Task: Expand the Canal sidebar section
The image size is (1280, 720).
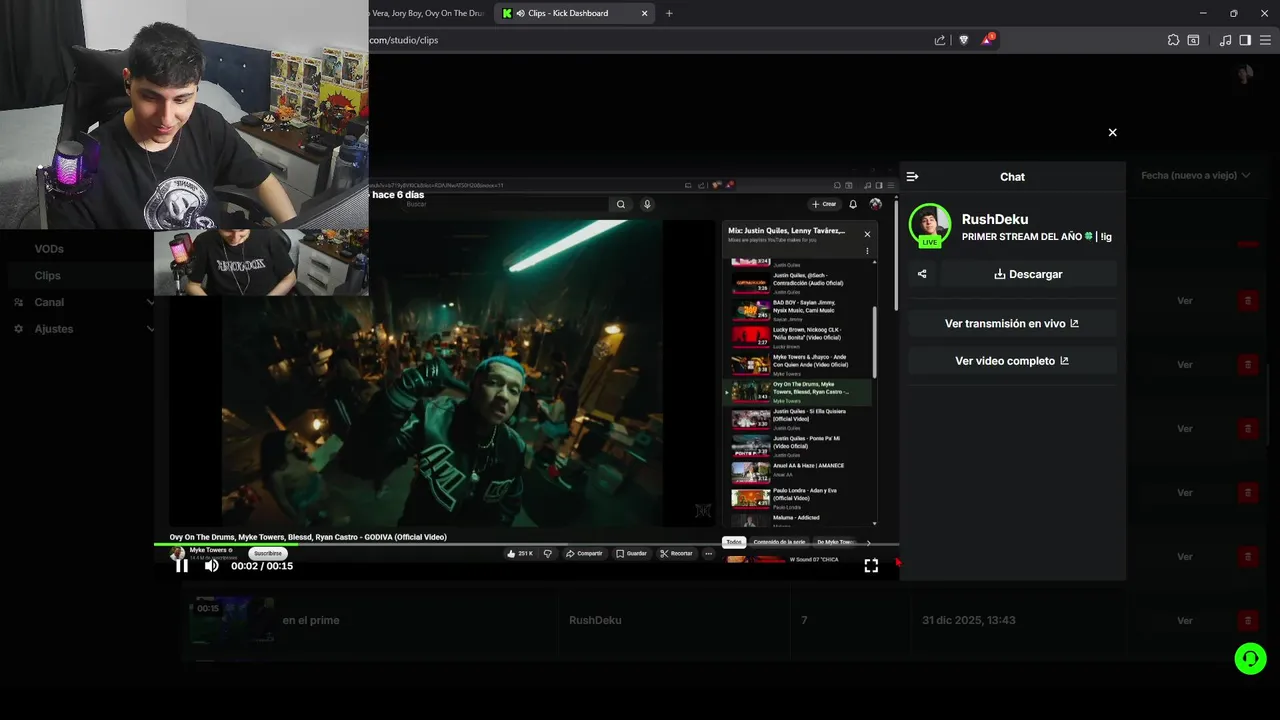Action: click(x=150, y=302)
